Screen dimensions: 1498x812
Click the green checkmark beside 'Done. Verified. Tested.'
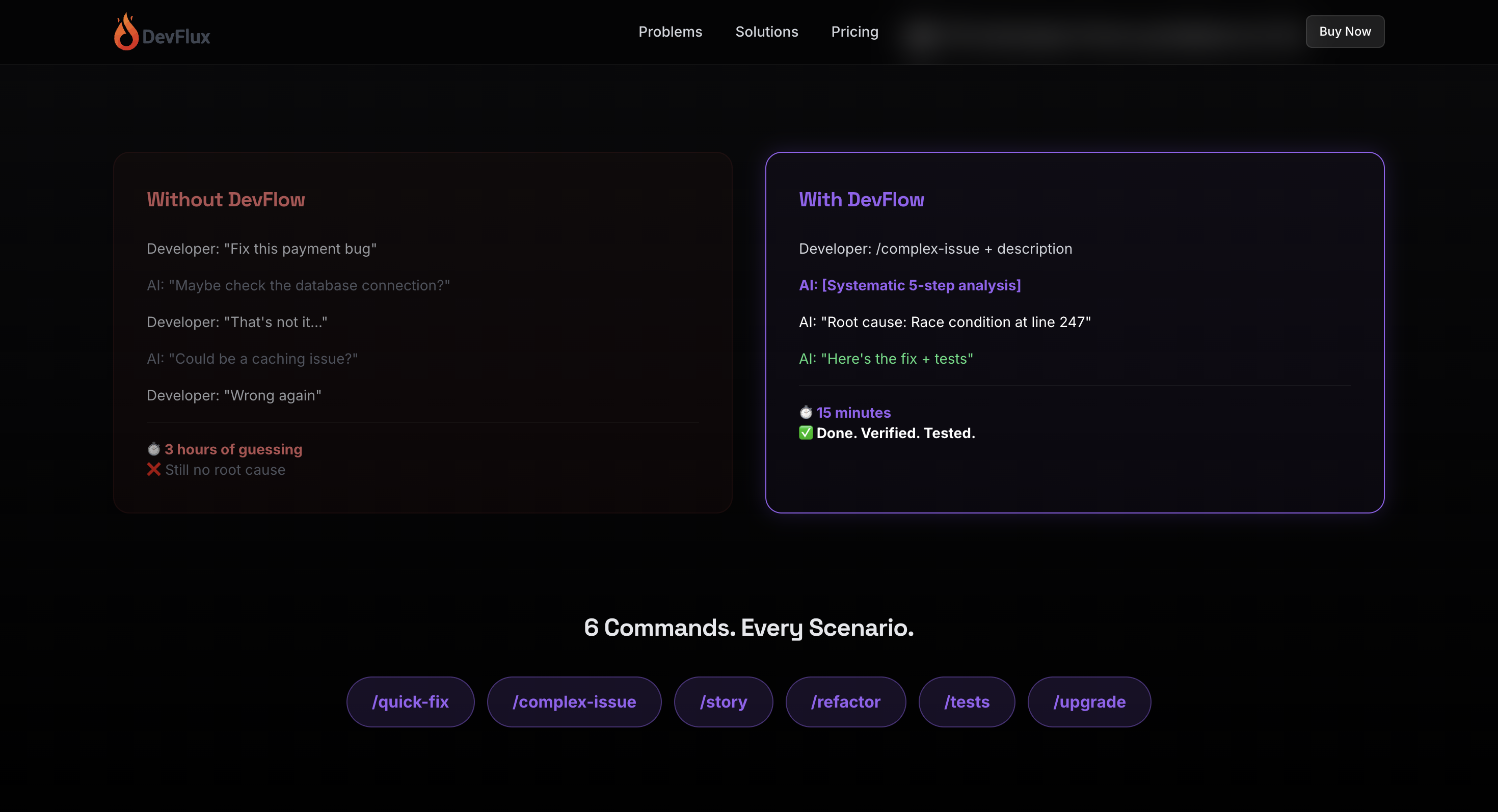[x=805, y=432]
